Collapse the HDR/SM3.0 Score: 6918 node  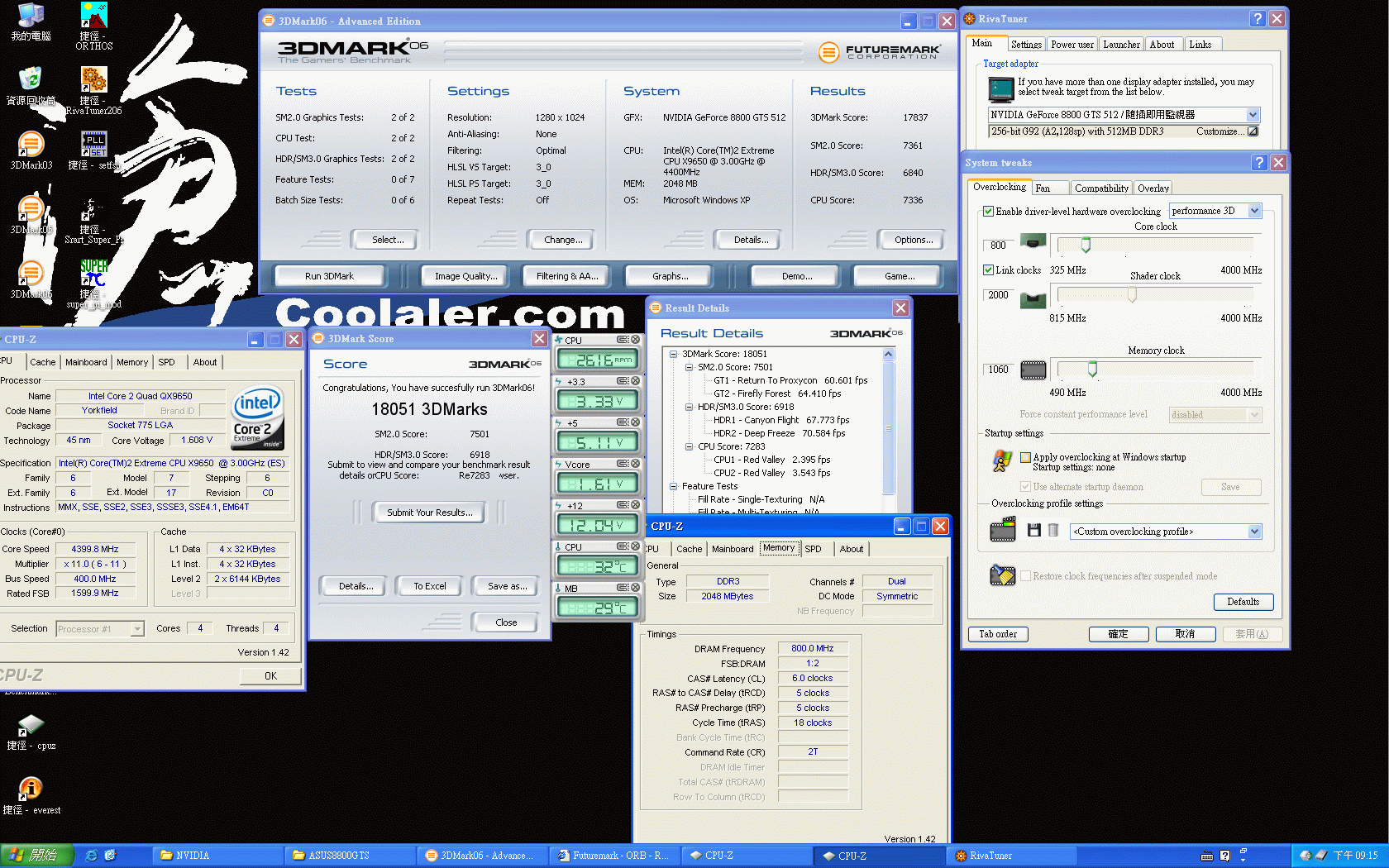tap(689, 407)
